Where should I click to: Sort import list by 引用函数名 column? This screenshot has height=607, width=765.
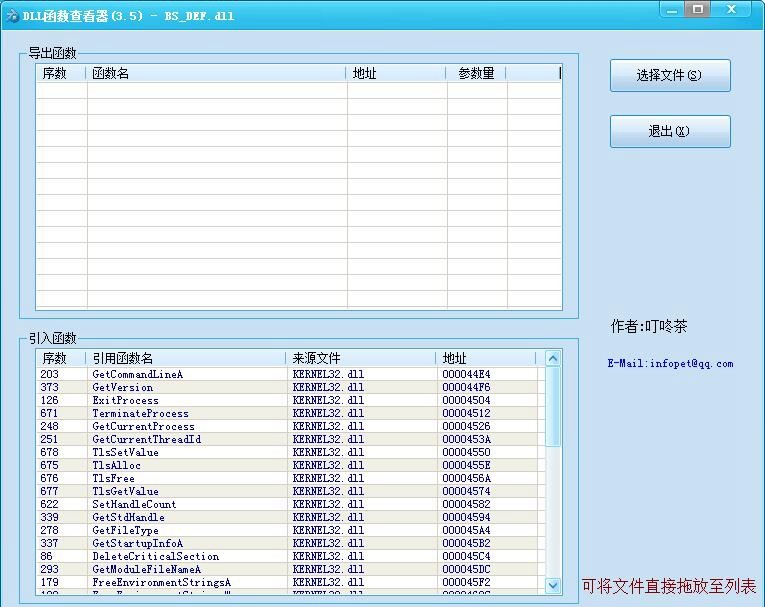(186, 358)
